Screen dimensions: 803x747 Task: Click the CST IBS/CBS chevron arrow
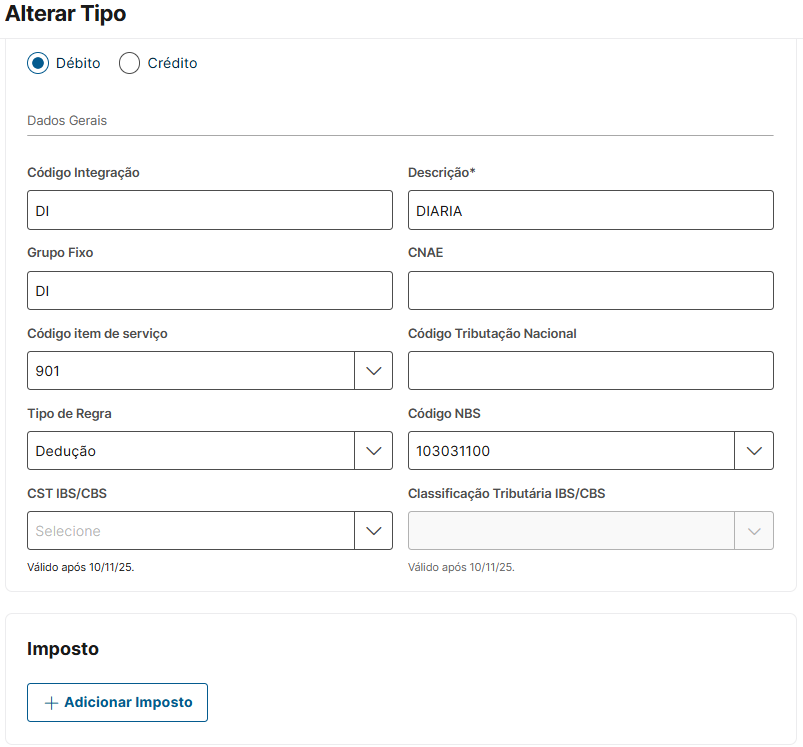point(373,531)
